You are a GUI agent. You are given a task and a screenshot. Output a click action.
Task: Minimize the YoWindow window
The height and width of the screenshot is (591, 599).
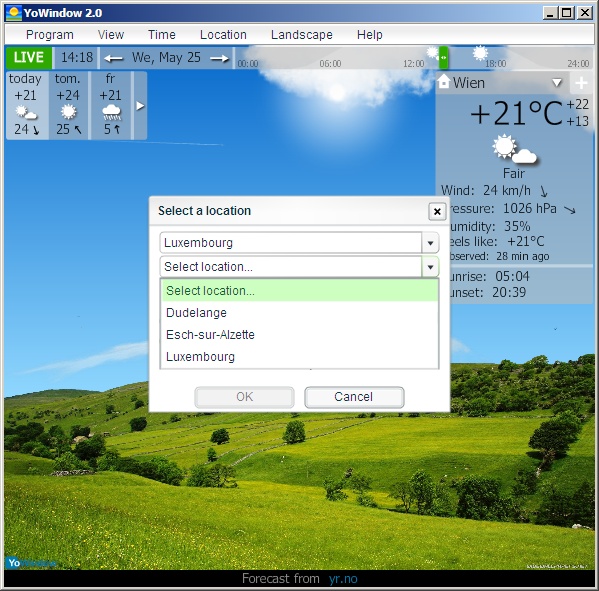coord(550,13)
